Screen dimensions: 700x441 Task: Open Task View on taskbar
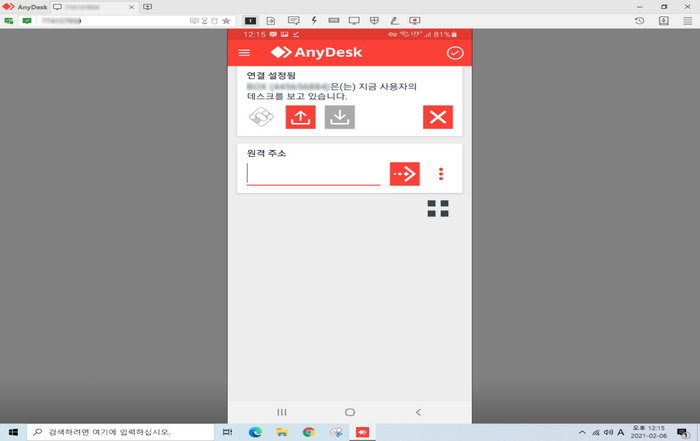pyautogui.click(x=228, y=432)
